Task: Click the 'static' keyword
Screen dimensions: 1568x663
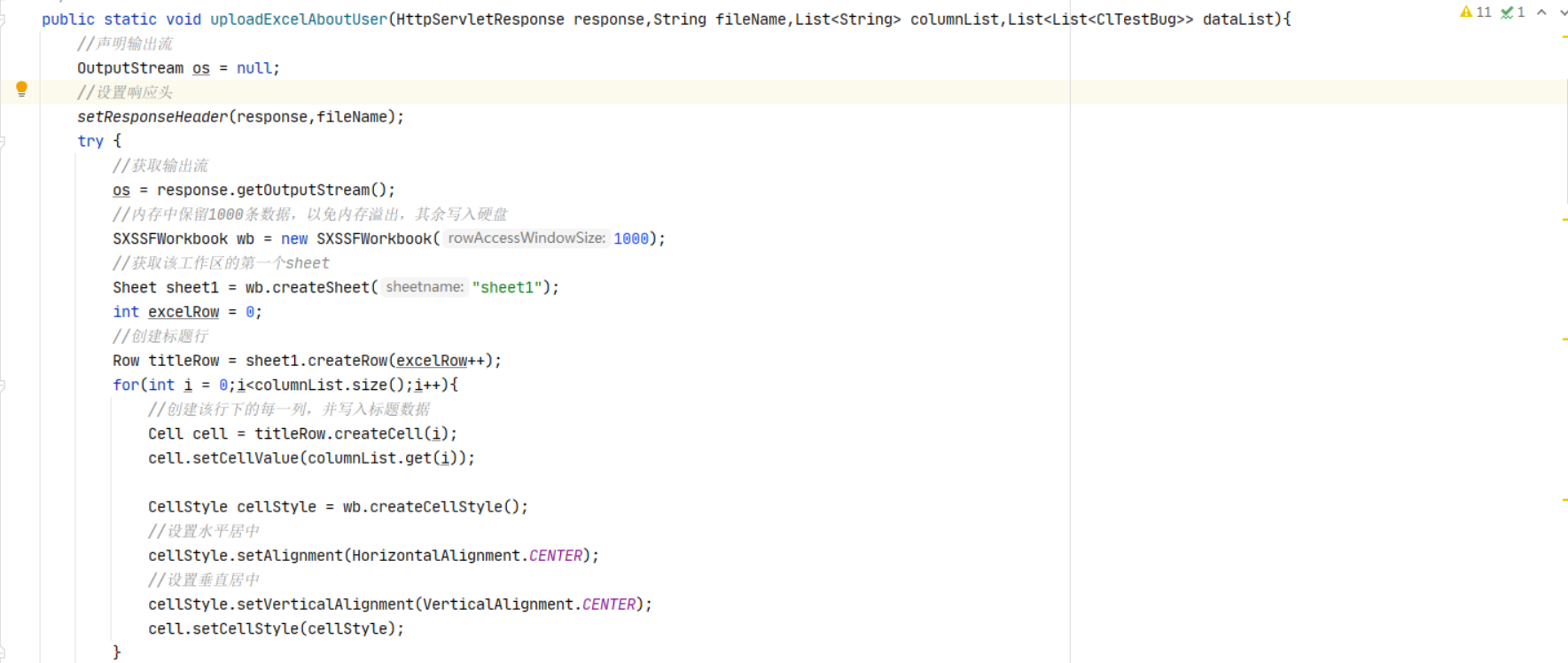Action: click(x=130, y=19)
